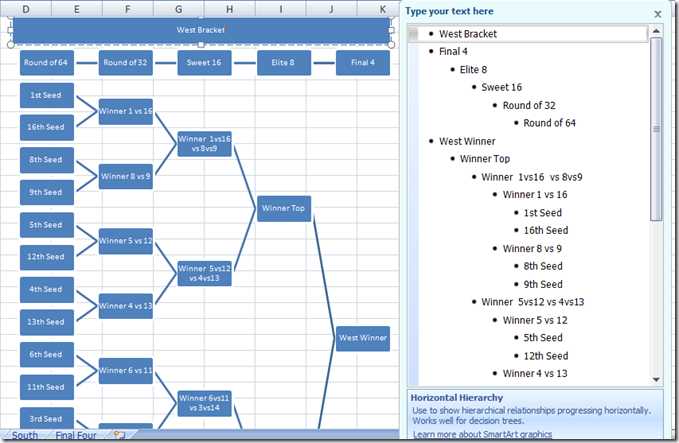
Task: Select the 16th Seed box
Action: 46,127
